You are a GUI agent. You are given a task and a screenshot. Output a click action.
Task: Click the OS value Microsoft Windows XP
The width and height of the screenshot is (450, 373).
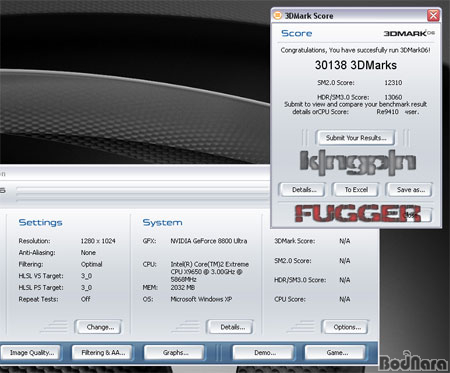pos(201,299)
